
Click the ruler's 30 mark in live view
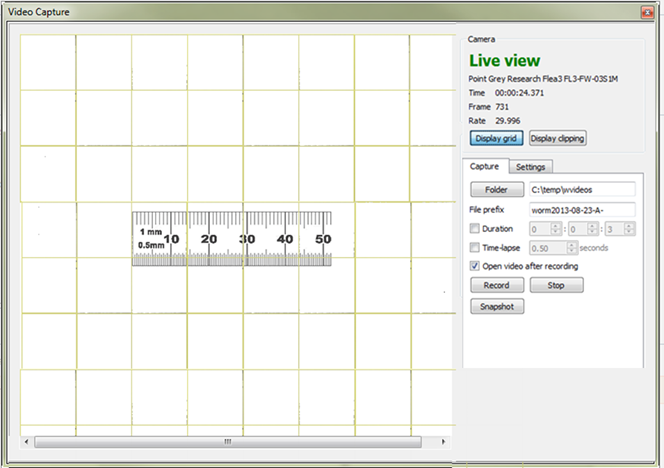point(247,239)
